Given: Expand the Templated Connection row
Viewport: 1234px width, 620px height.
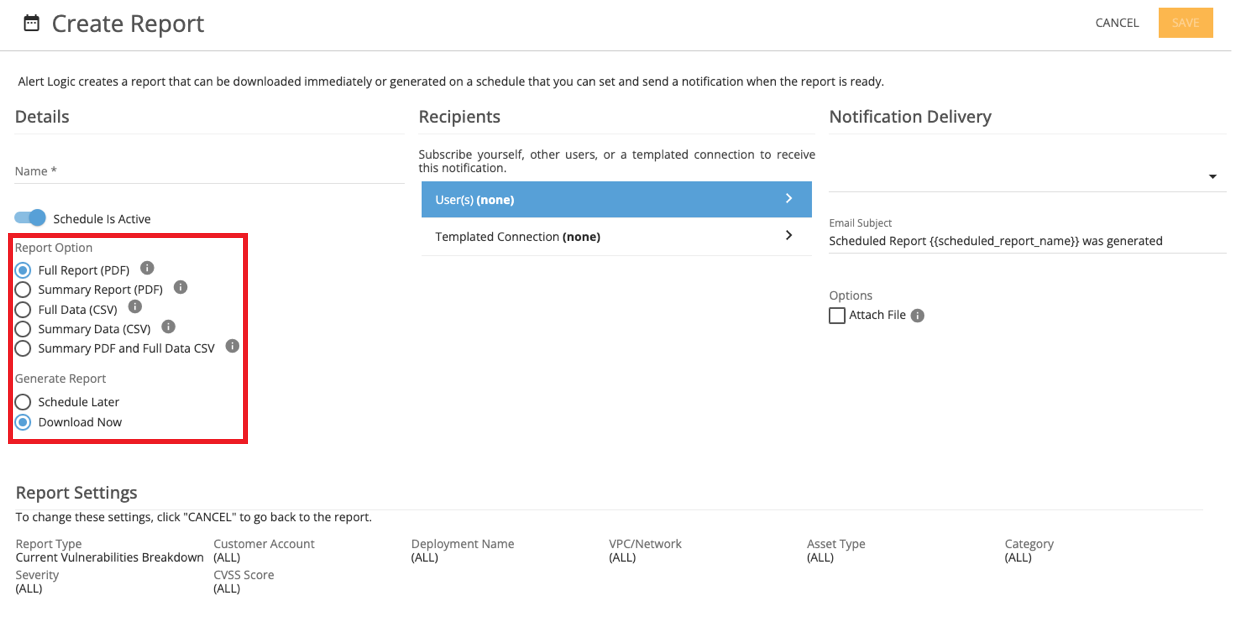Looking at the screenshot, I should click(789, 236).
